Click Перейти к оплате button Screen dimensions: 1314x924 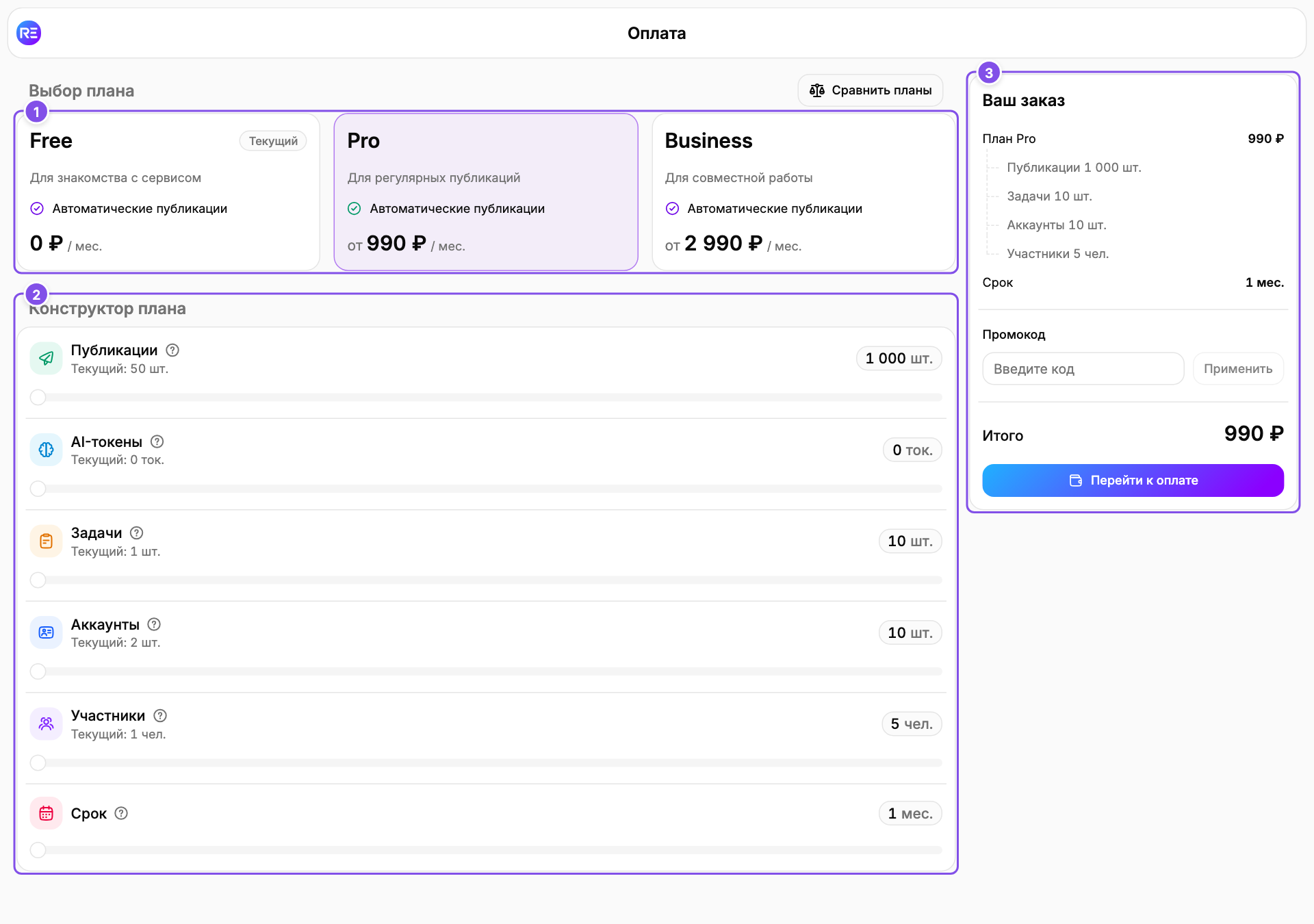1133,480
